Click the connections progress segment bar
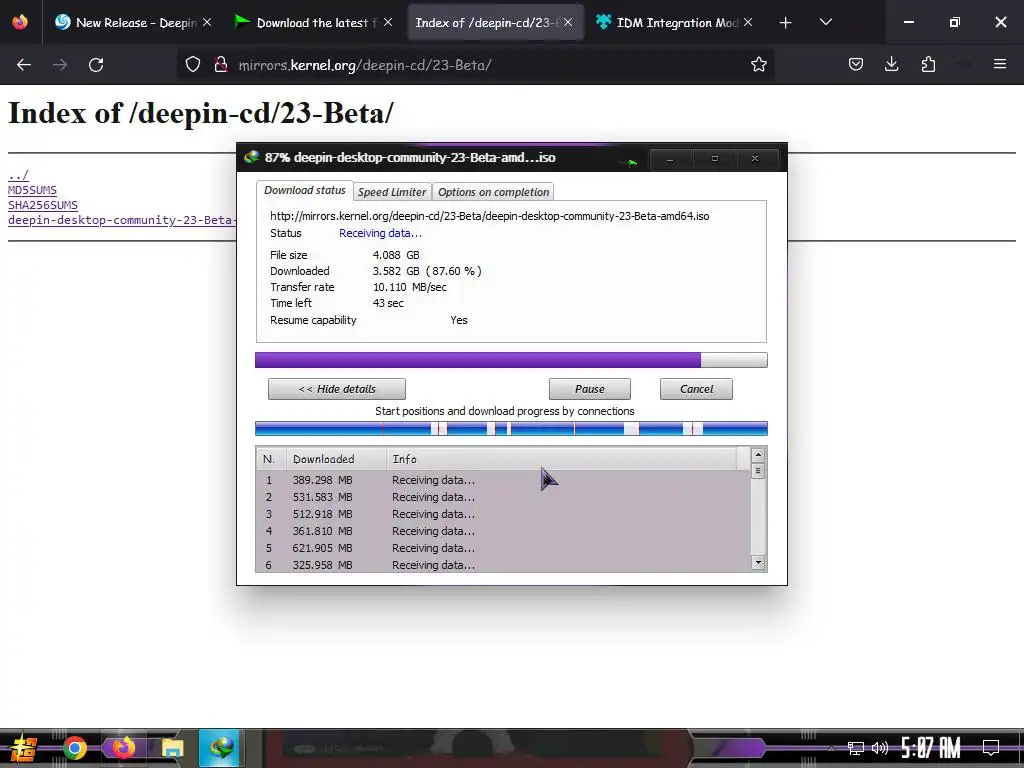Screen dimensions: 1024x768 [511, 429]
